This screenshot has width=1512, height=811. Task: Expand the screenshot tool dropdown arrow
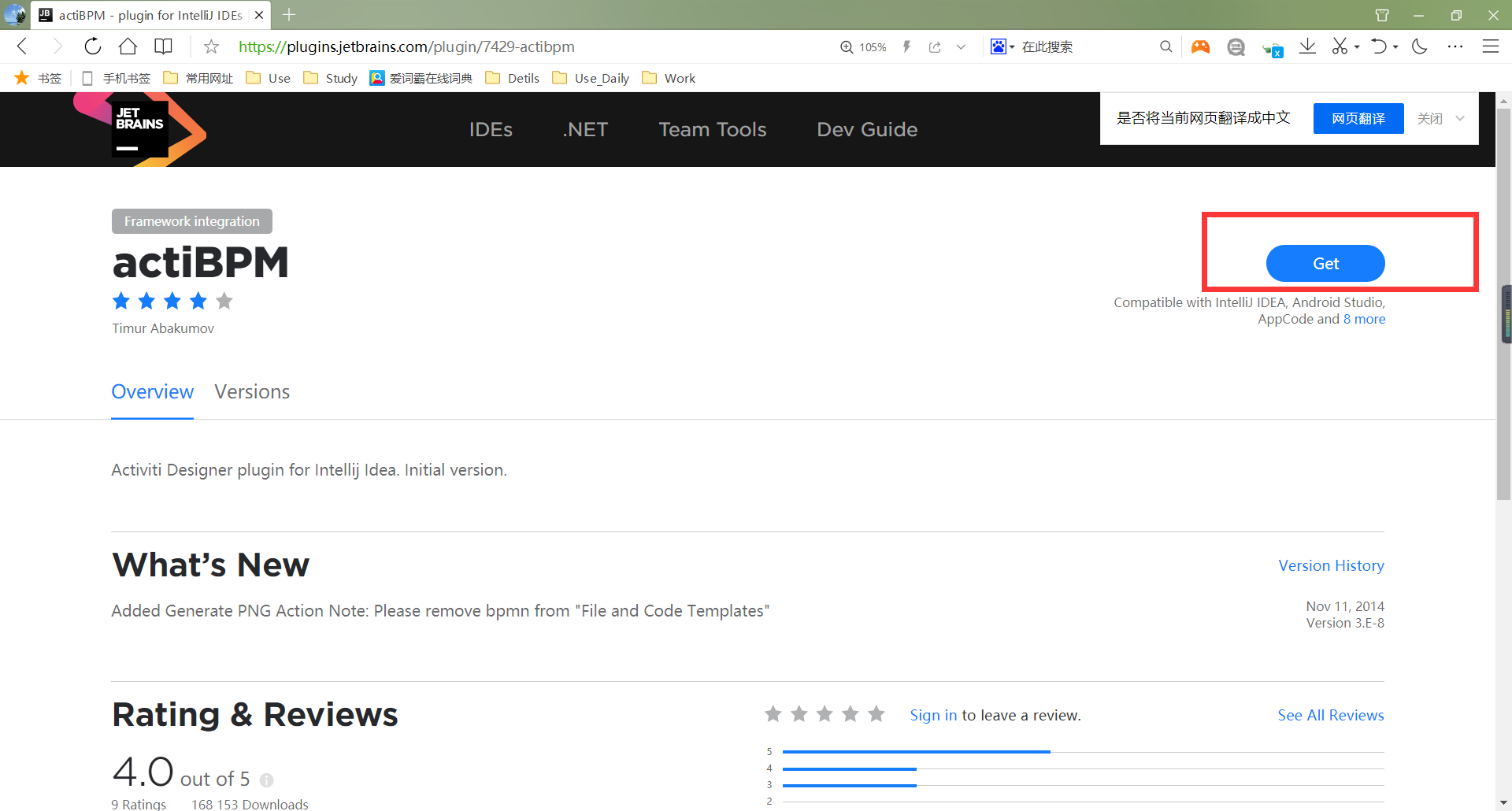click(x=1357, y=47)
